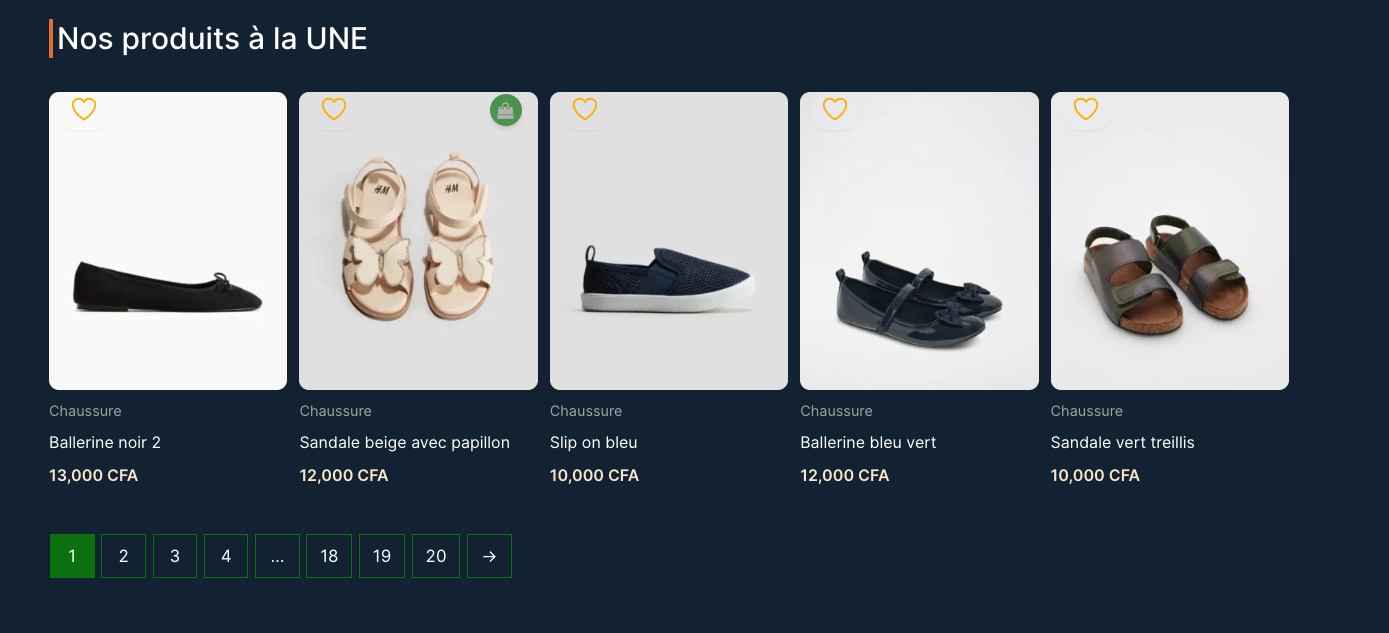This screenshot has width=1389, height=633.
Task: Select current page 1 button
Action: click(x=72, y=556)
